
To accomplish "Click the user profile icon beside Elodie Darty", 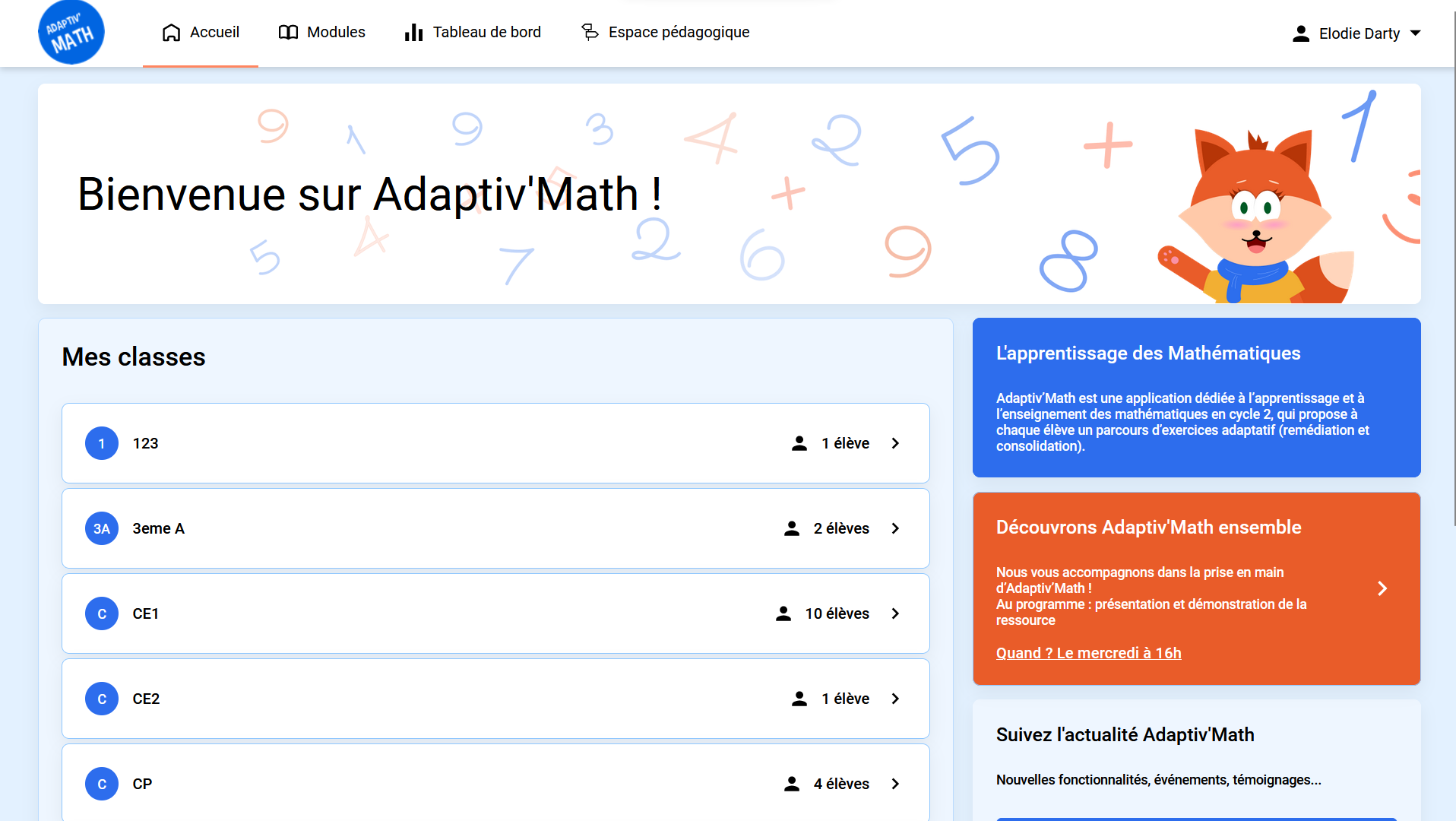I will click(1301, 33).
